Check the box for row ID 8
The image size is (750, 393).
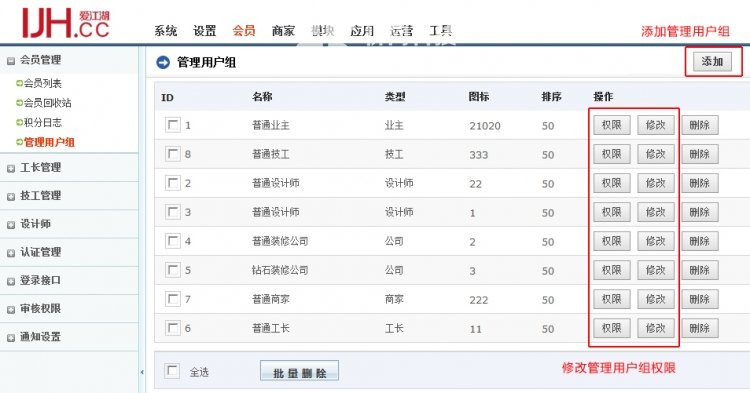click(172, 154)
